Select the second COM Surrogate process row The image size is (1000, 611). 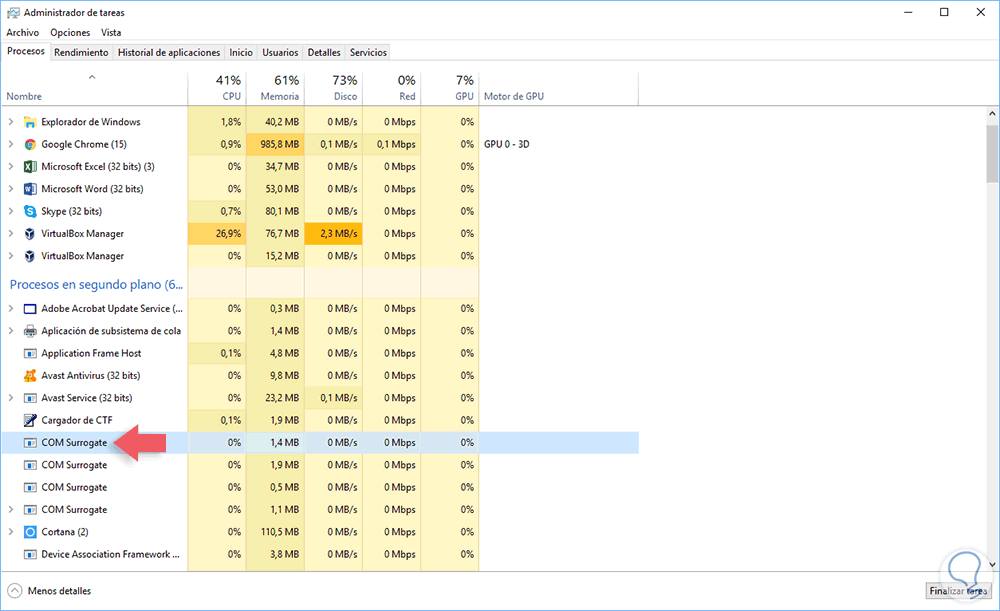click(74, 465)
